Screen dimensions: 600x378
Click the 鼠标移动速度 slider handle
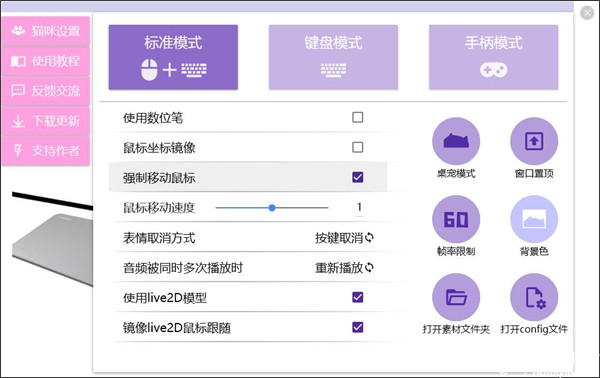[272, 208]
